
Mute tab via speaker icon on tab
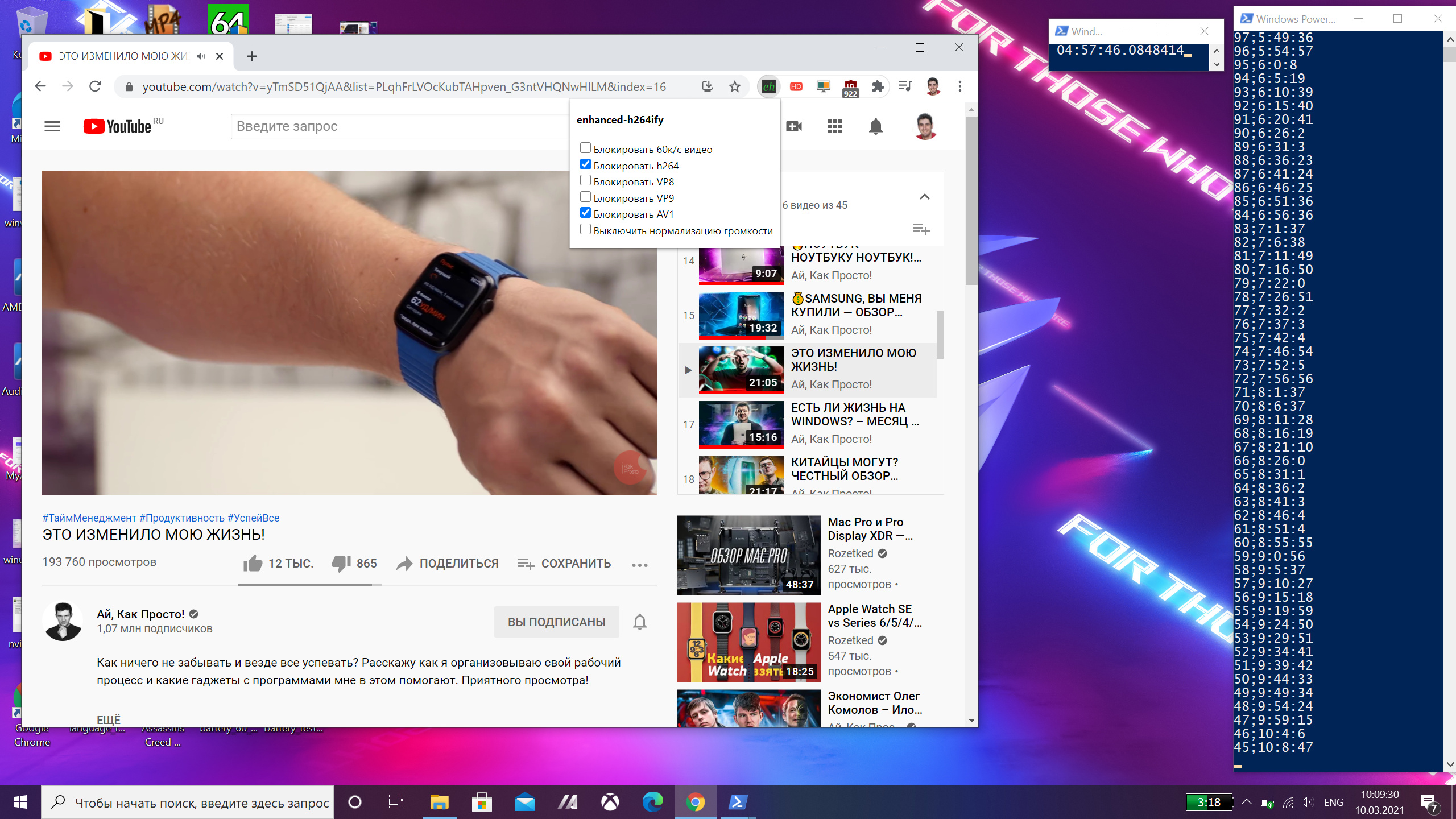(x=201, y=56)
